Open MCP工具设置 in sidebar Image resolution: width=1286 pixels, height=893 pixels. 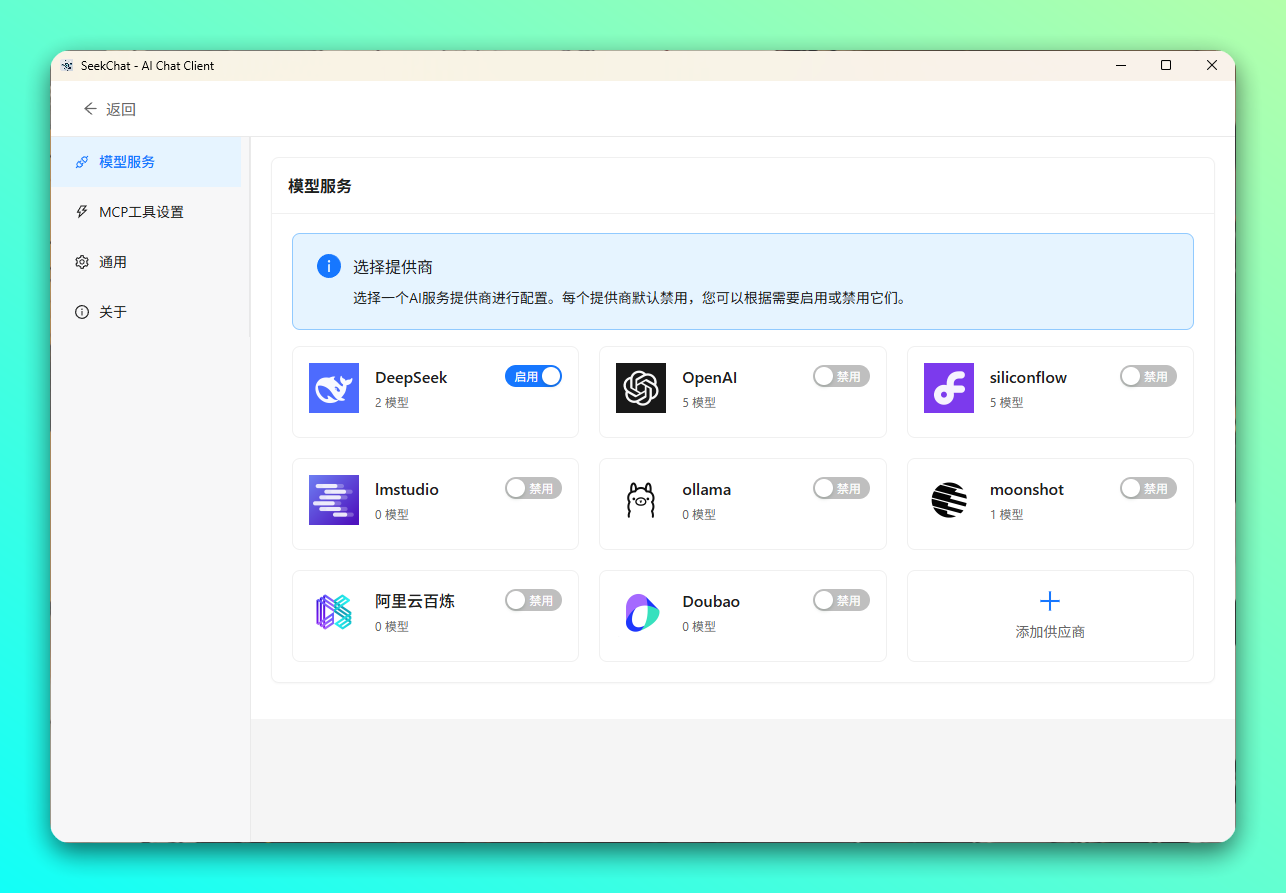pyautogui.click(x=146, y=212)
